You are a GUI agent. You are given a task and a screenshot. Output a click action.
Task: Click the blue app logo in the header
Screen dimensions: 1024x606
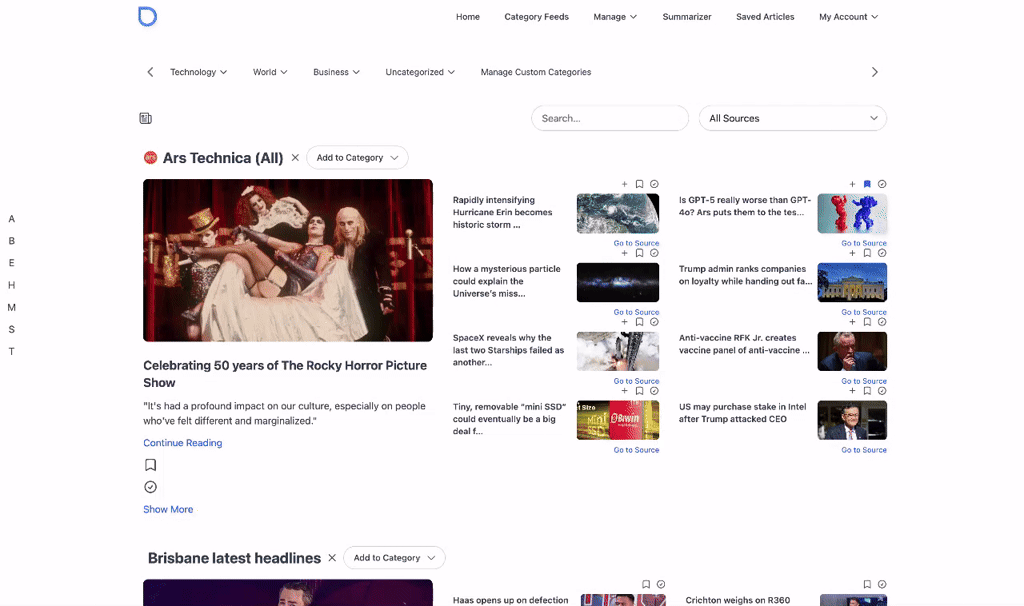[148, 16]
